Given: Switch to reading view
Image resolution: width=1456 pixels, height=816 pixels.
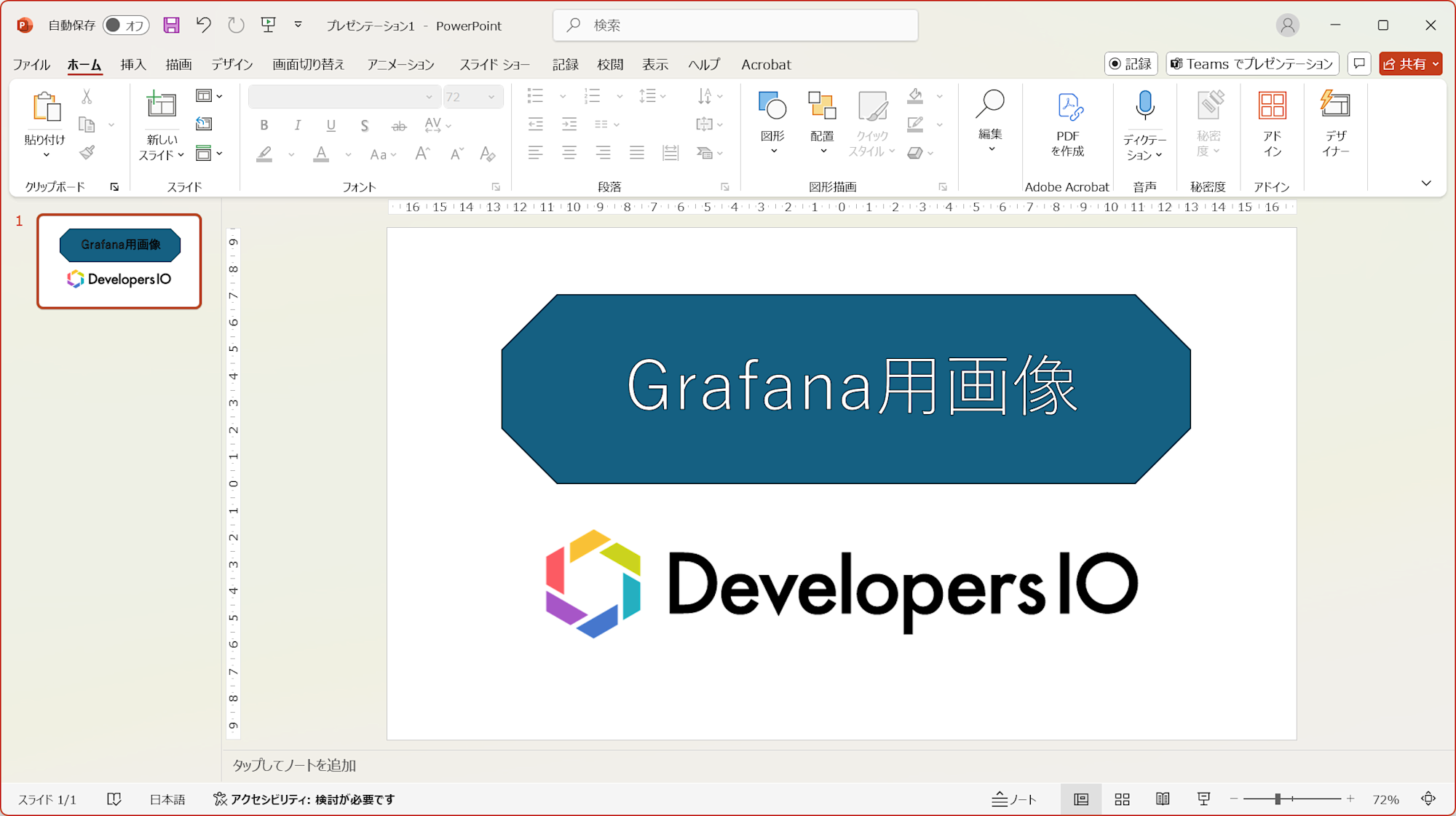Looking at the screenshot, I should click(x=1163, y=799).
